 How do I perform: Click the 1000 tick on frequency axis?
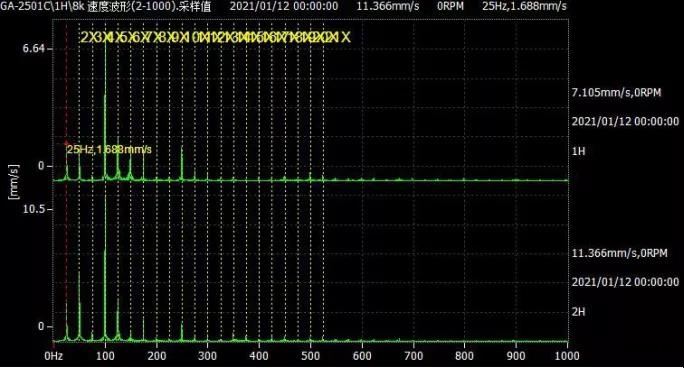(567, 356)
